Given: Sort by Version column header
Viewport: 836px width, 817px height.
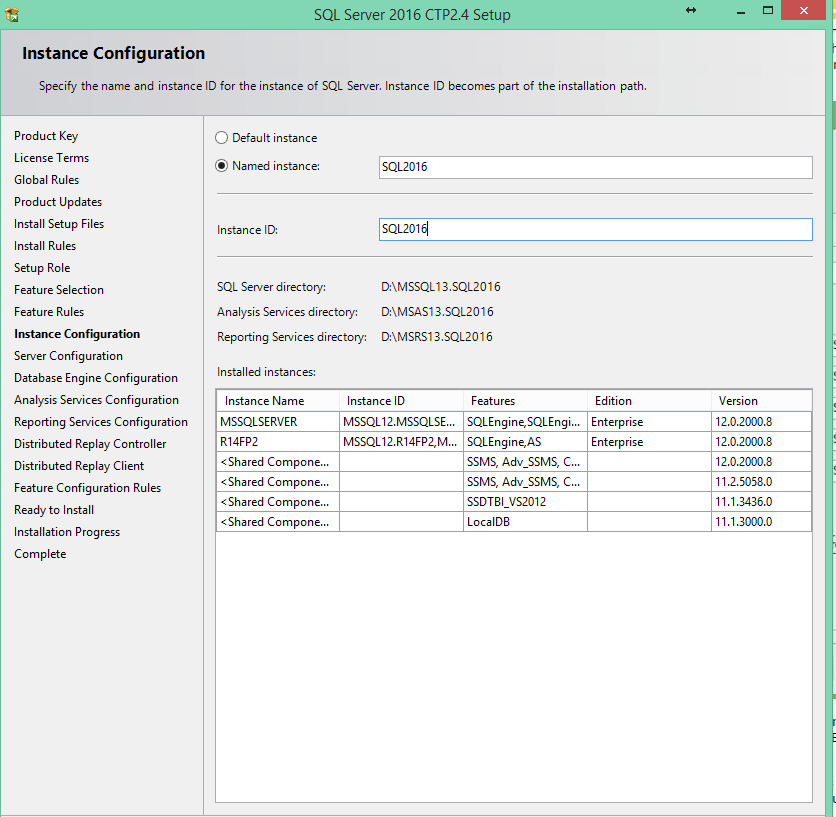Looking at the screenshot, I should pyautogui.click(x=761, y=401).
